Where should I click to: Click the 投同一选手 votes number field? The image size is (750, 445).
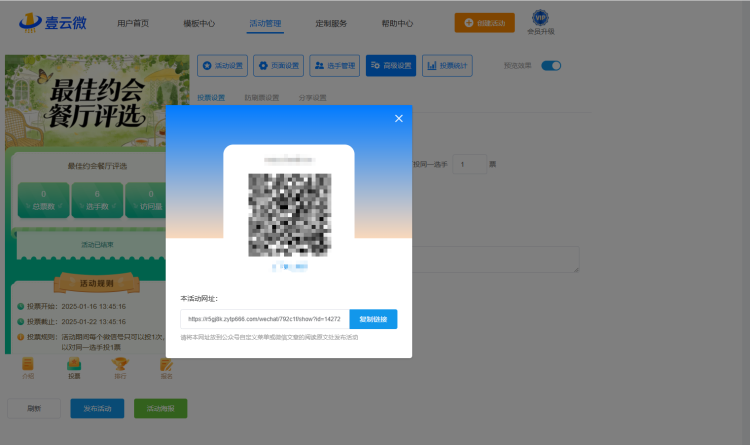click(x=470, y=164)
